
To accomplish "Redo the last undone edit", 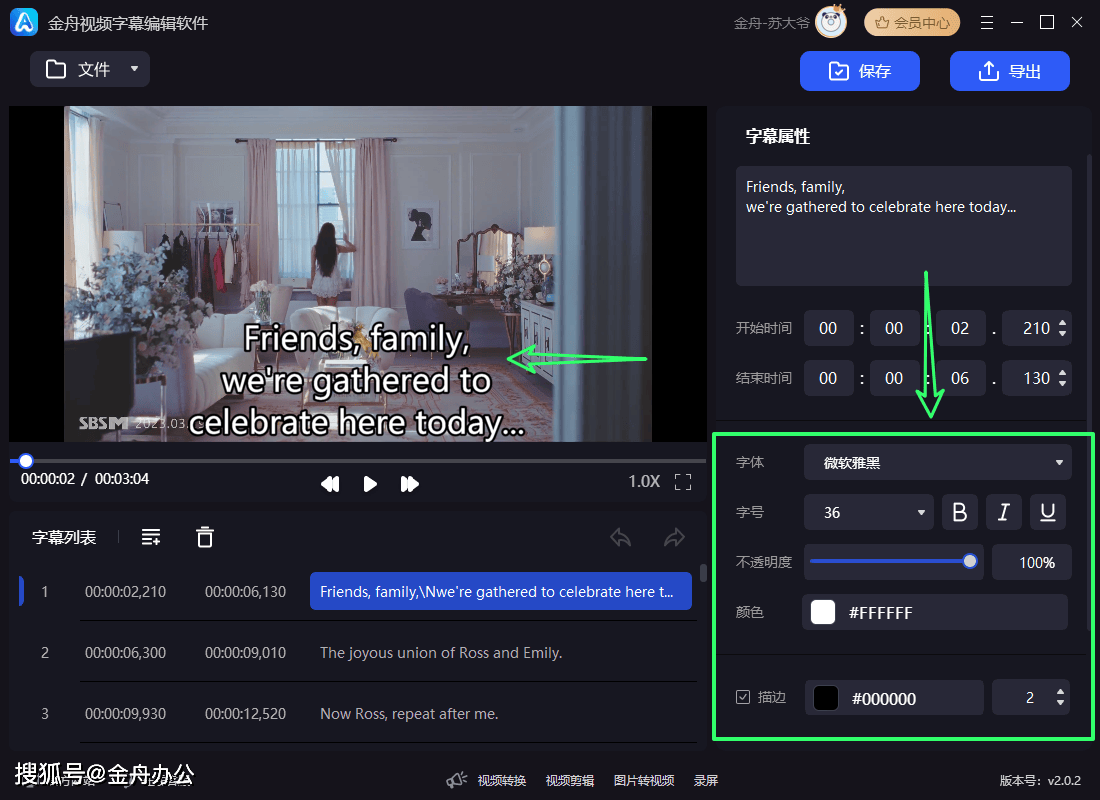I will pyautogui.click(x=674, y=538).
